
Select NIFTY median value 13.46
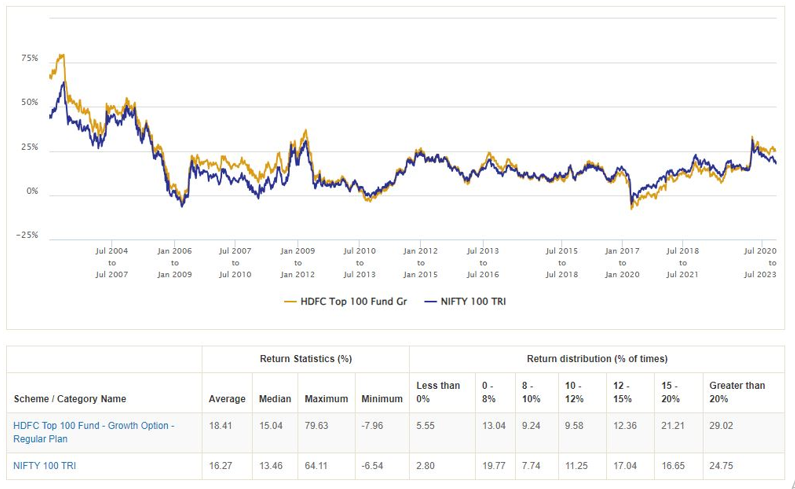[271, 466]
